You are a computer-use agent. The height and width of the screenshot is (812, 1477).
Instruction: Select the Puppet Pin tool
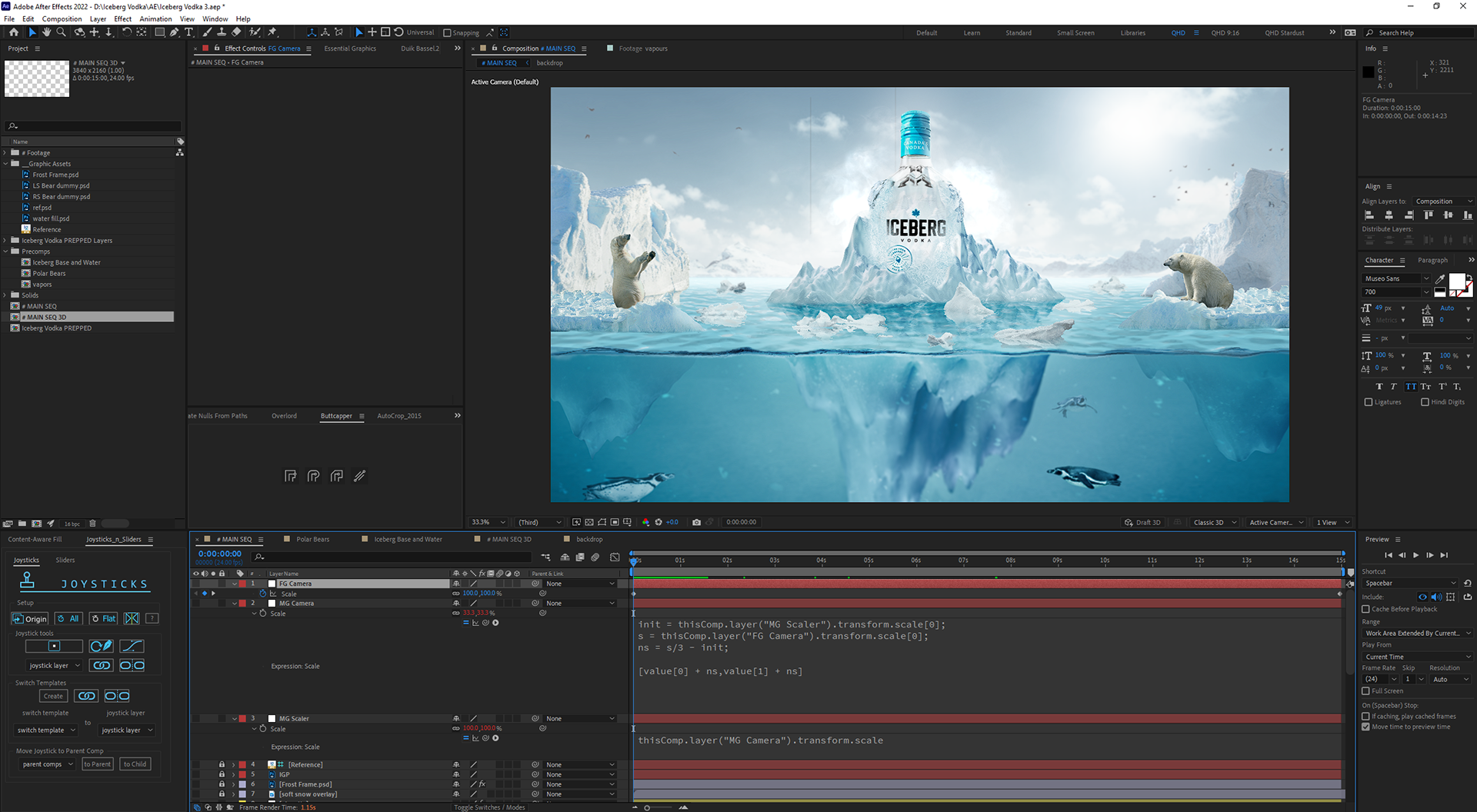(272, 32)
